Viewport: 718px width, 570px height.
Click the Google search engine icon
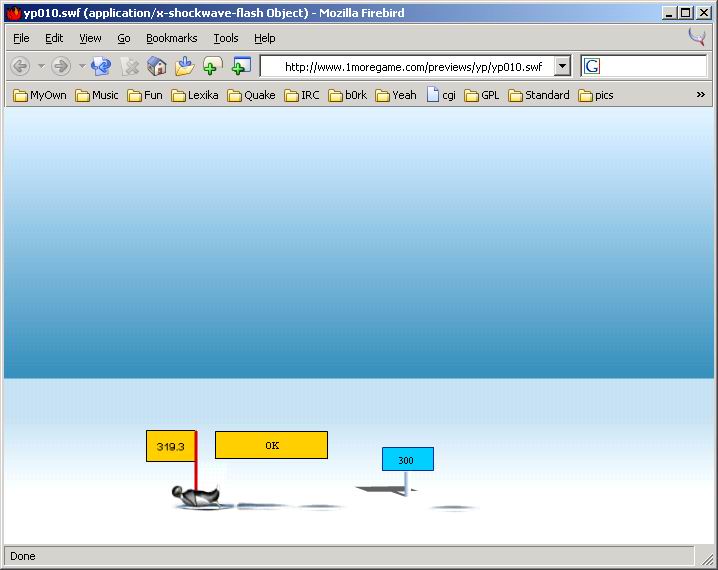pos(592,67)
